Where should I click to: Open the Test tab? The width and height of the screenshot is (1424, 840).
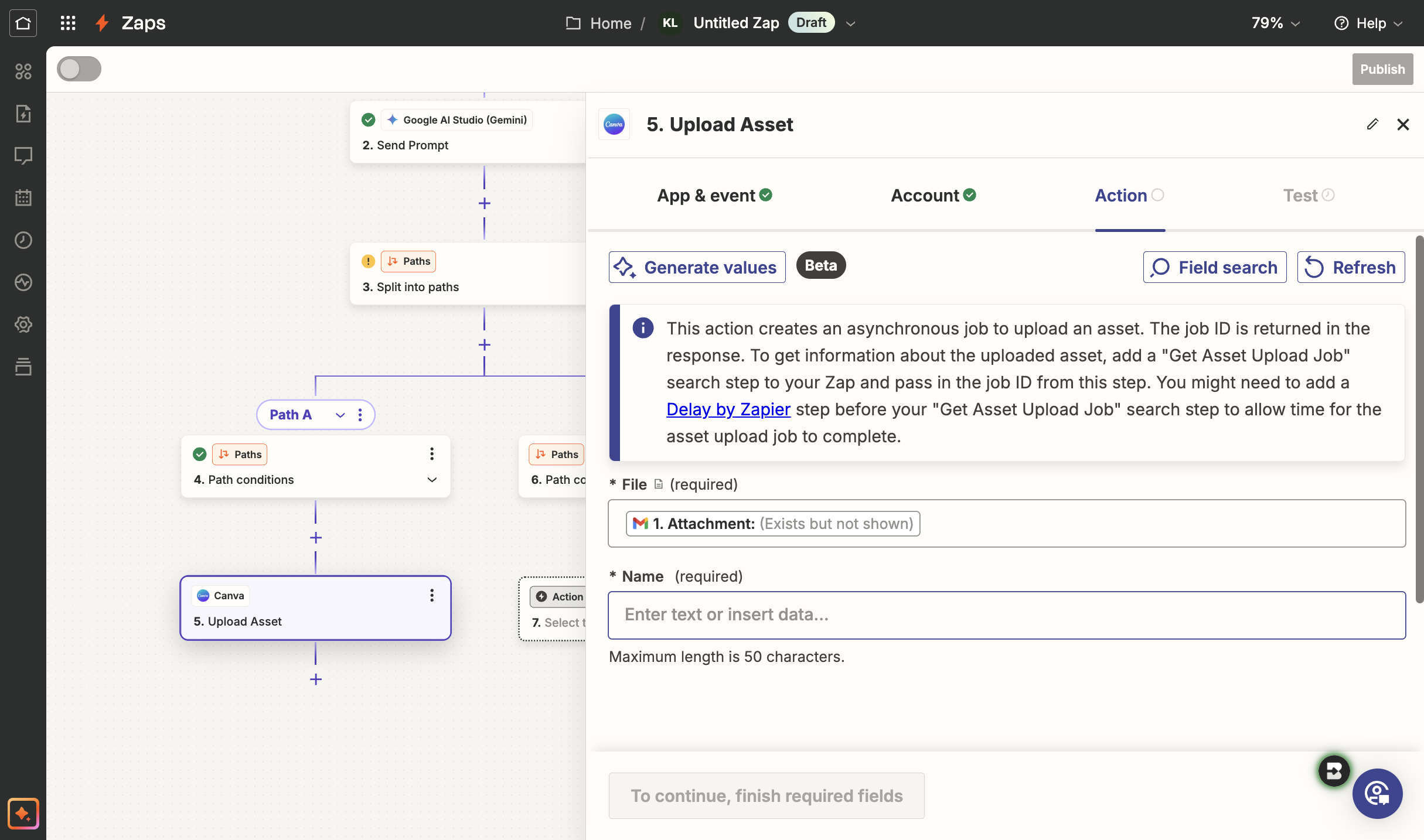click(x=1309, y=195)
